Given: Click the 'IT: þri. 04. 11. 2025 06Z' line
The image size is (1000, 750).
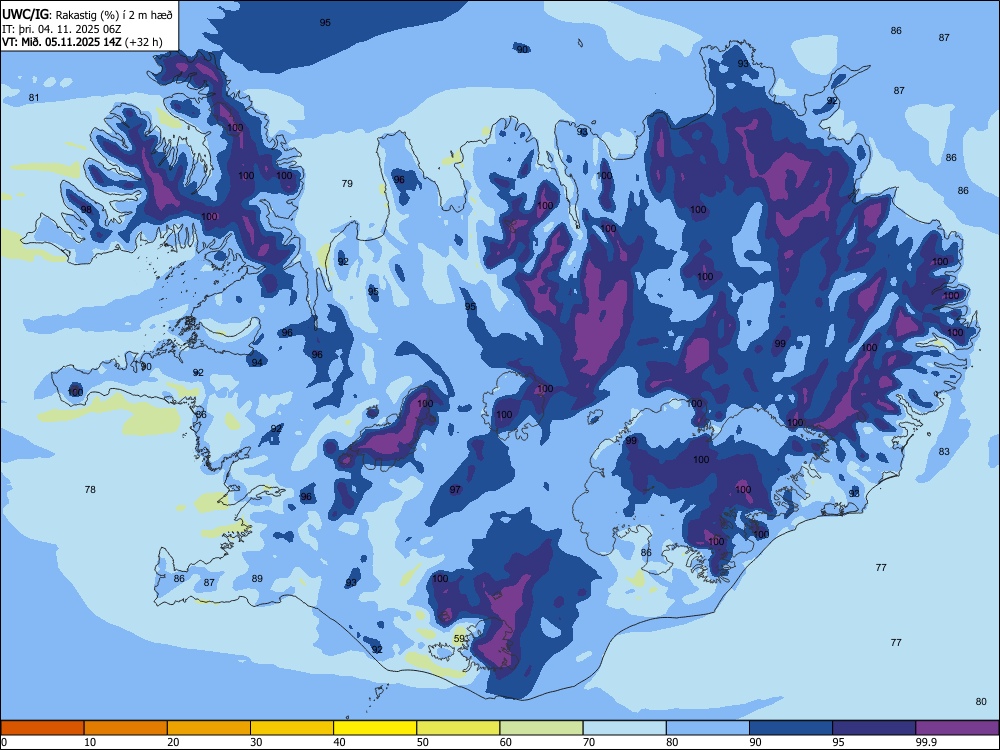Looking at the screenshot, I should coord(62,29).
